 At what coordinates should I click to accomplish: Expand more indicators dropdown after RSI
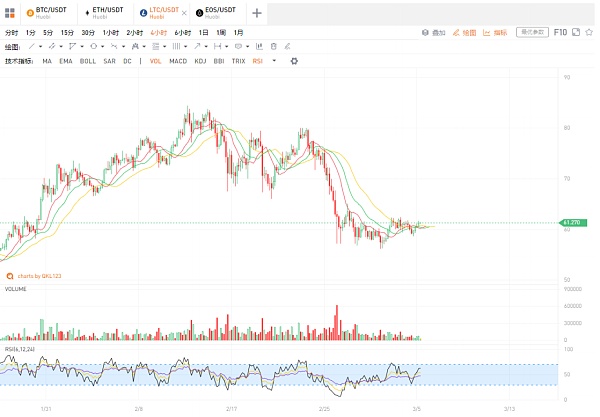(274, 60)
